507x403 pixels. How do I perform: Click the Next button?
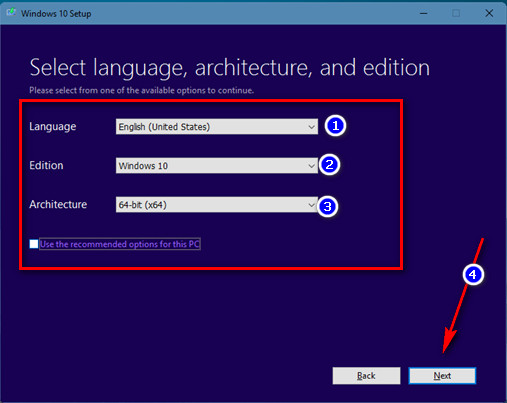[442, 376]
